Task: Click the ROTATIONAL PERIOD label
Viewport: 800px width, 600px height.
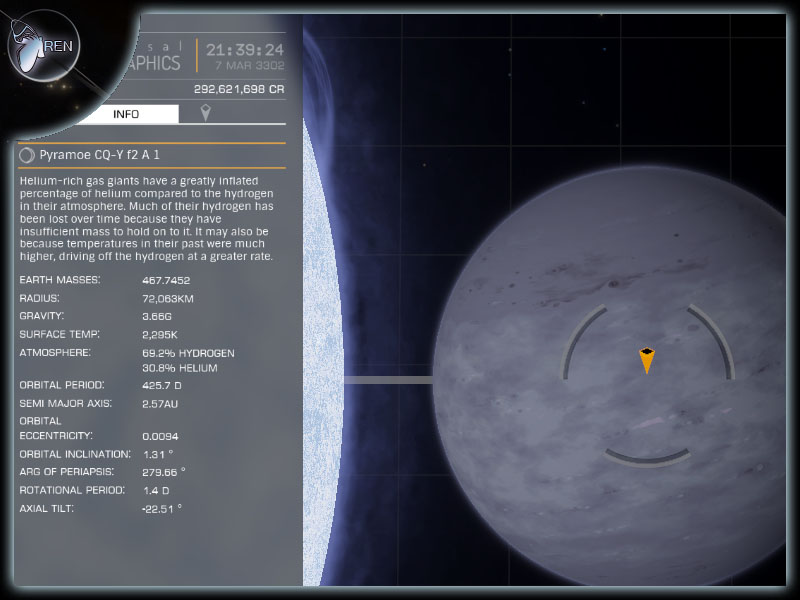Action: click(x=72, y=490)
